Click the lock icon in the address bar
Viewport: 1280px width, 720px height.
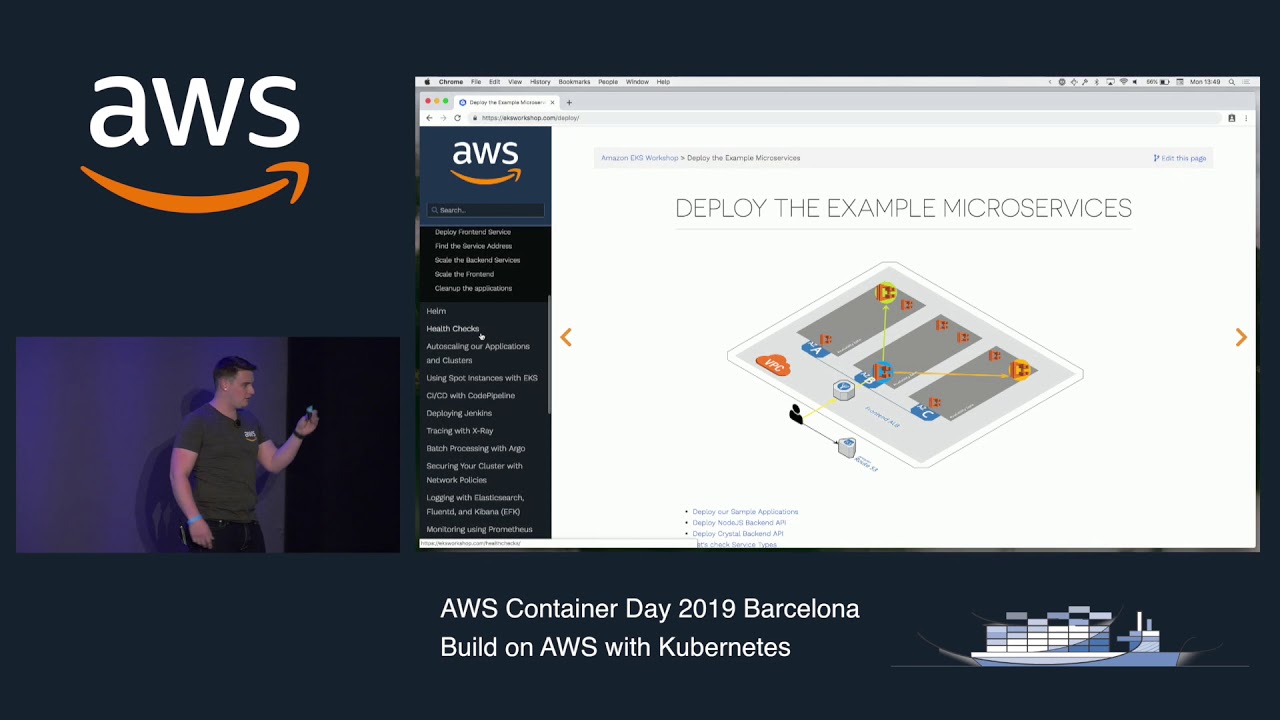[x=476, y=118]
